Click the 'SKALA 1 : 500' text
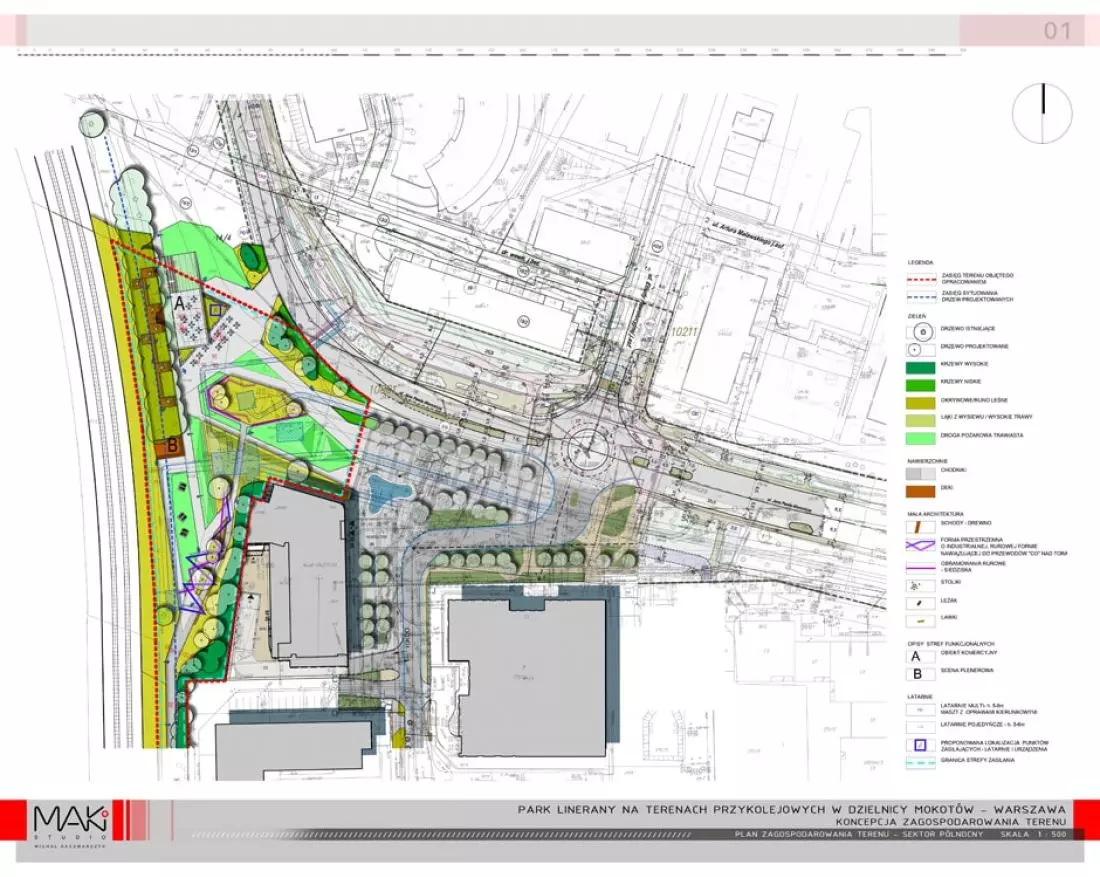The height and width of the screenshot is (877, 1100). (1034, 835)
